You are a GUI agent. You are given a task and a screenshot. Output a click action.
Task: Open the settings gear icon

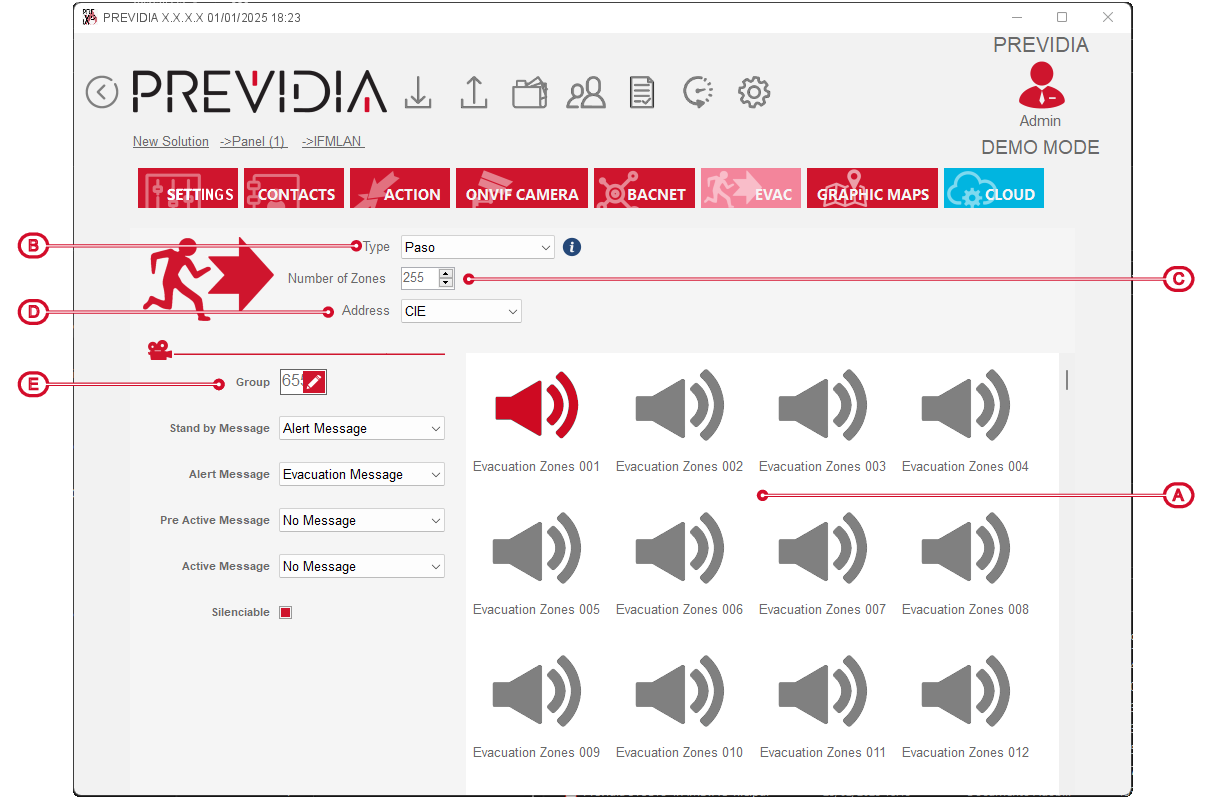click(x=753, y=92)
